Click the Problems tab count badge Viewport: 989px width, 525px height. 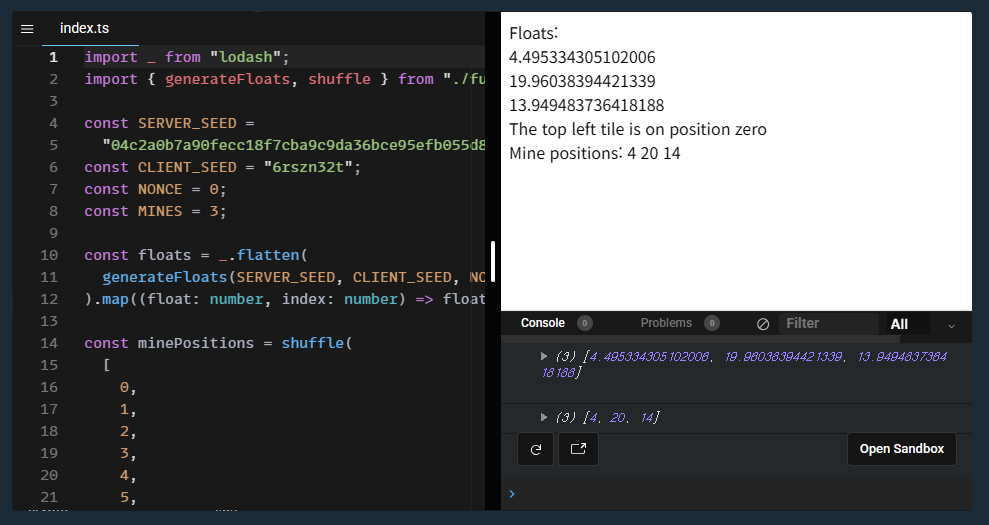(x=712, y=323)
